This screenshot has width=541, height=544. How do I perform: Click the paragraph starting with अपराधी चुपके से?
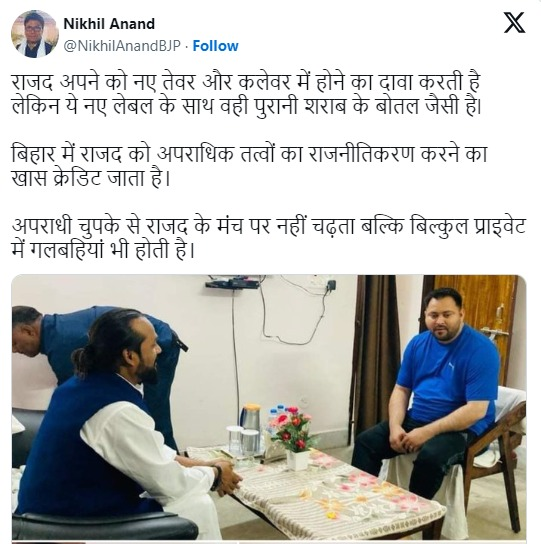[x=269, y=238]
